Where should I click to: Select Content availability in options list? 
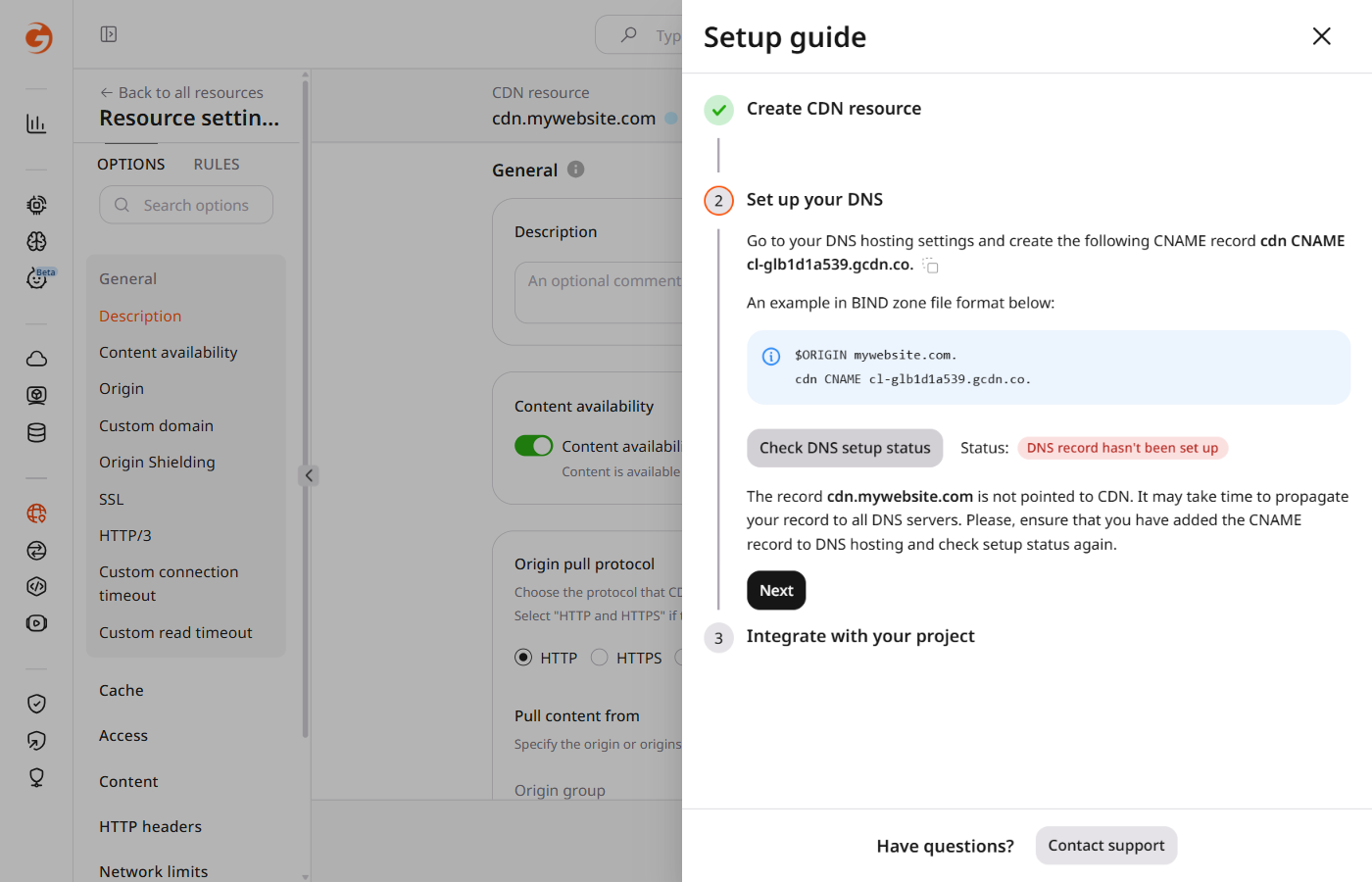(168, 352)
